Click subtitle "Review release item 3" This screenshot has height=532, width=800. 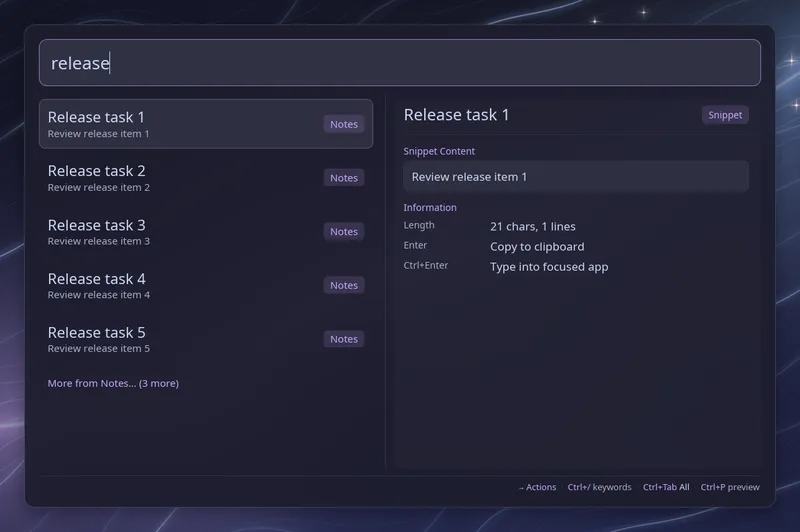[99, 241]
